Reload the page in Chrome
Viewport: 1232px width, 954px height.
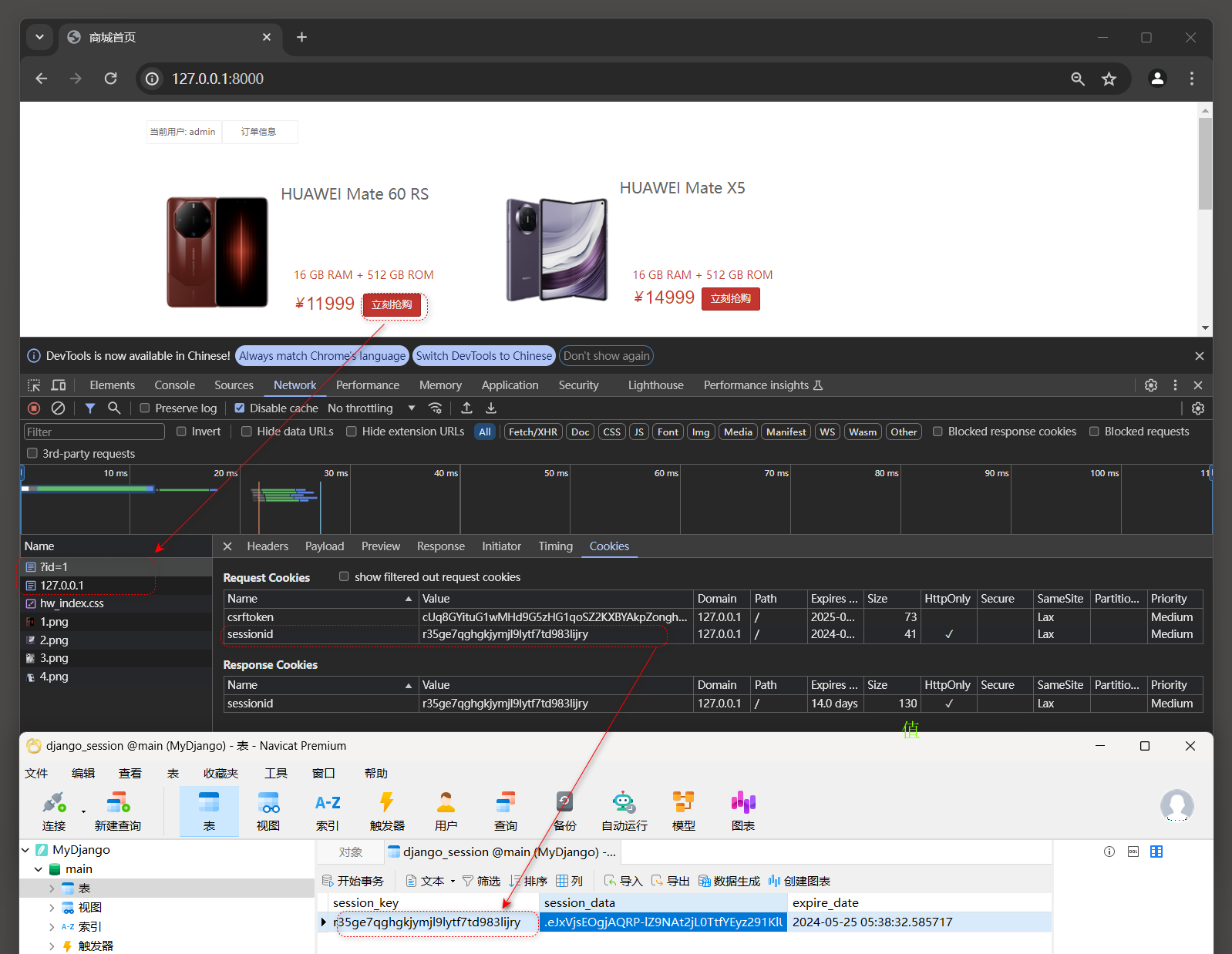110,79
